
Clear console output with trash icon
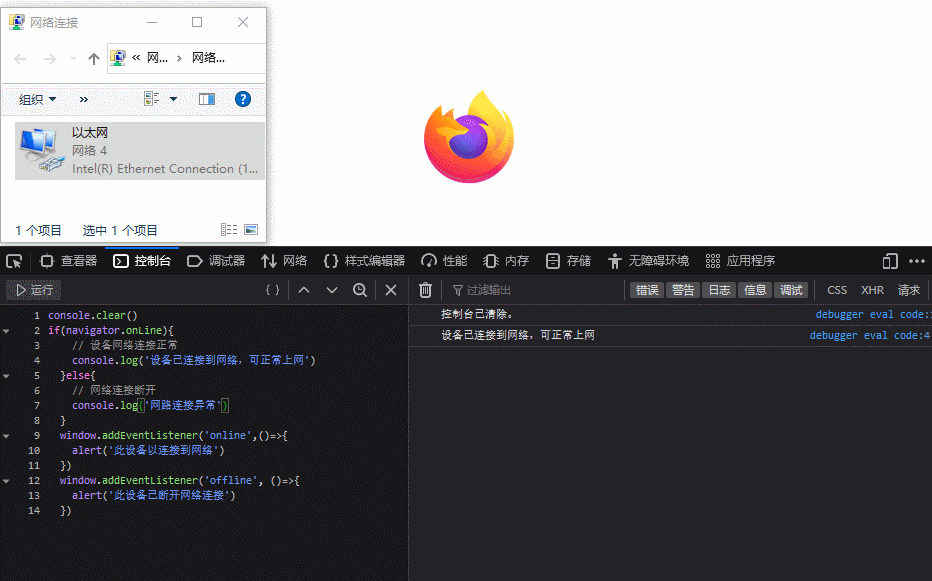point(425,290)
